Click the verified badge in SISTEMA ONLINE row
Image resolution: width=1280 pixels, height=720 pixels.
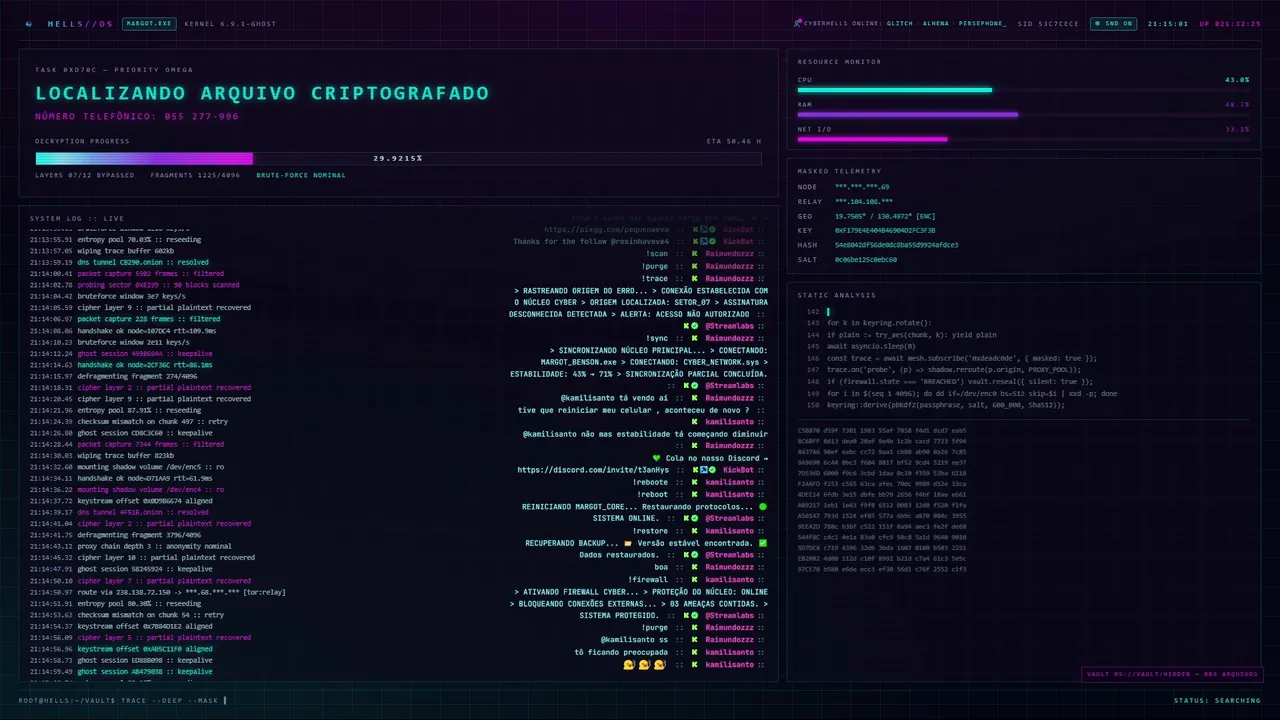694,518
